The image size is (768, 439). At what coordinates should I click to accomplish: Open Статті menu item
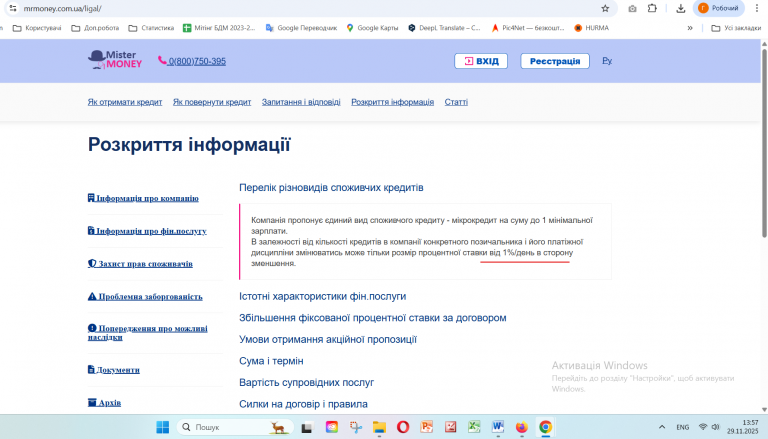[456, 102]
